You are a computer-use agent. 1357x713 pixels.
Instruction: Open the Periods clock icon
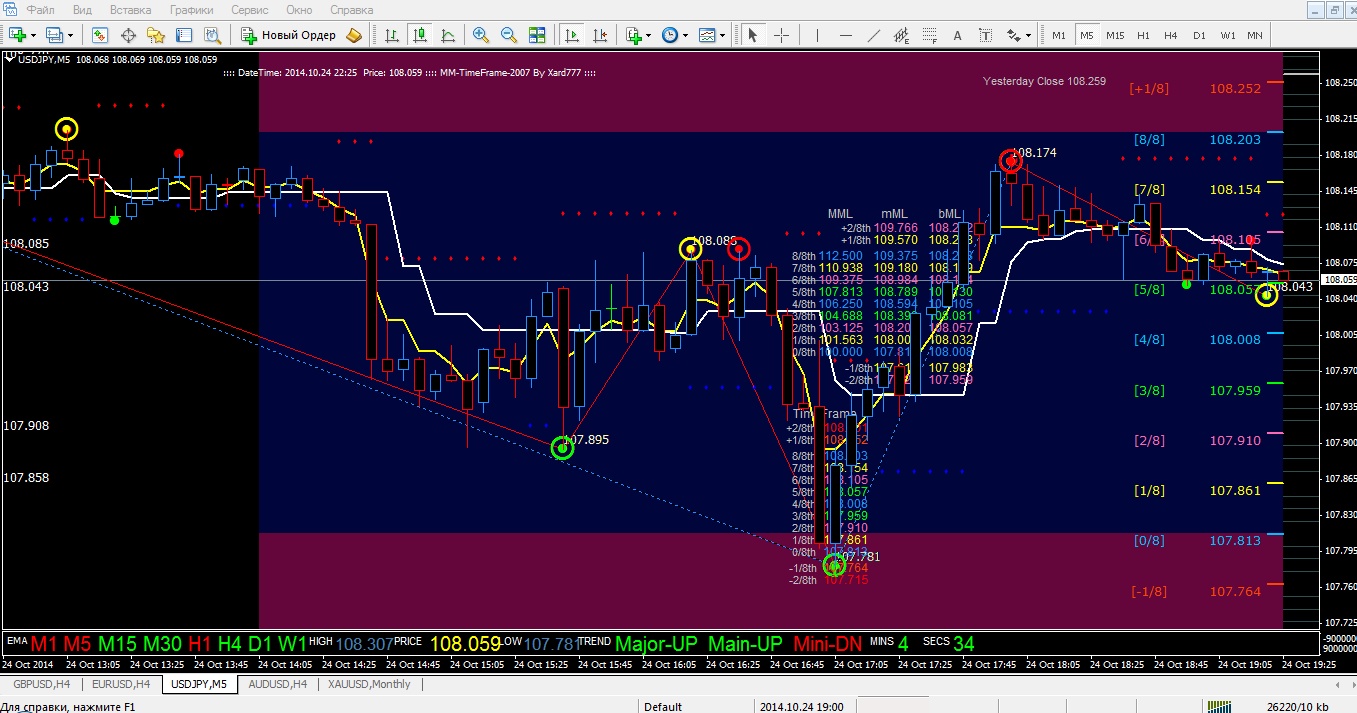click(669, 35)
